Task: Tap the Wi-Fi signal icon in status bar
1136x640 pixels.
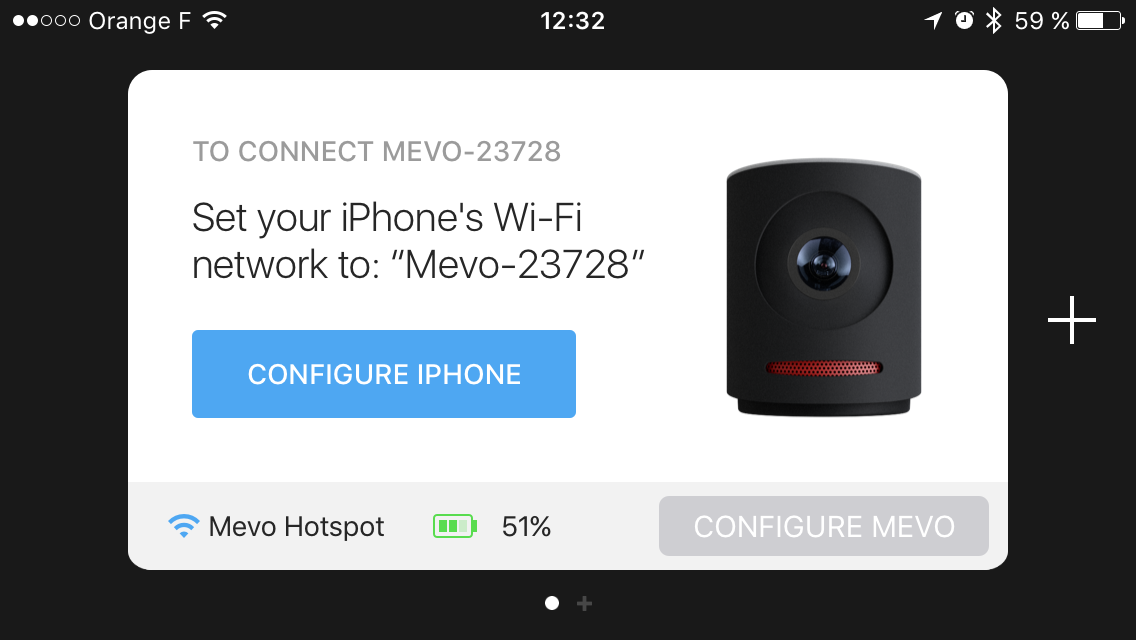Action: pos(214,20)
